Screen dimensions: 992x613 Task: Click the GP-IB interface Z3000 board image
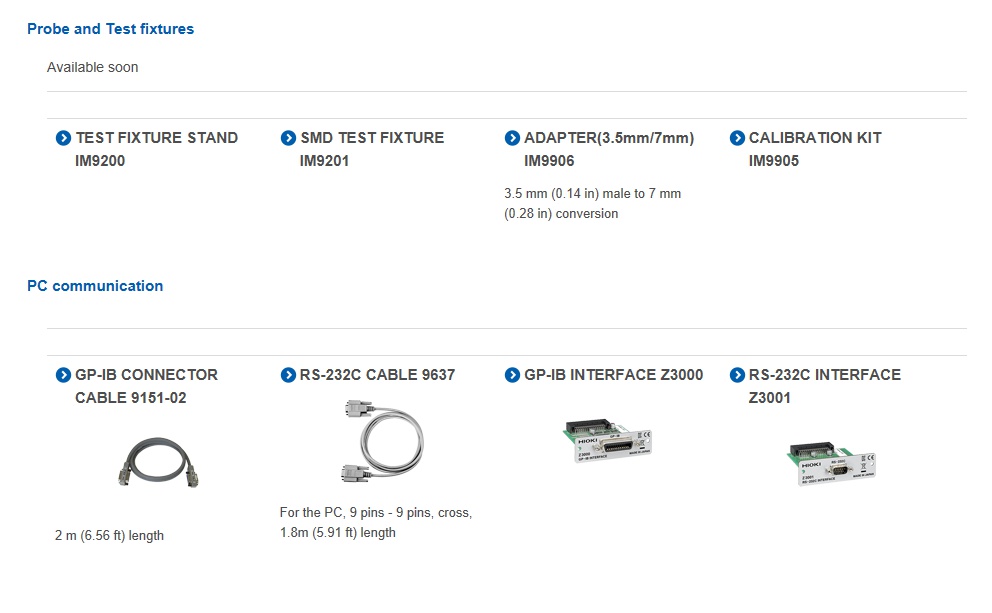(x=607, y=440)
